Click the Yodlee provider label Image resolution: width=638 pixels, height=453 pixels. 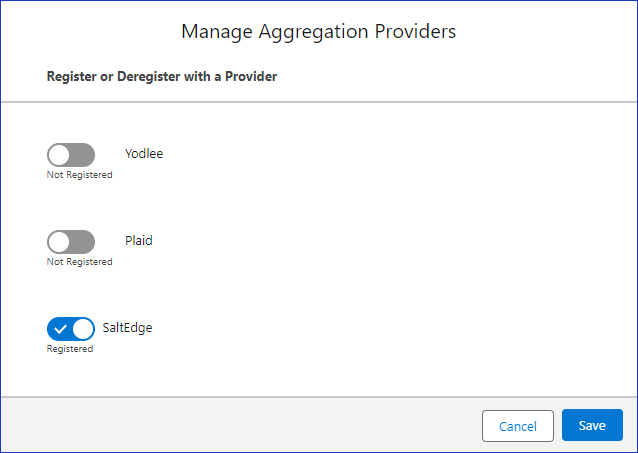(144, 153)
